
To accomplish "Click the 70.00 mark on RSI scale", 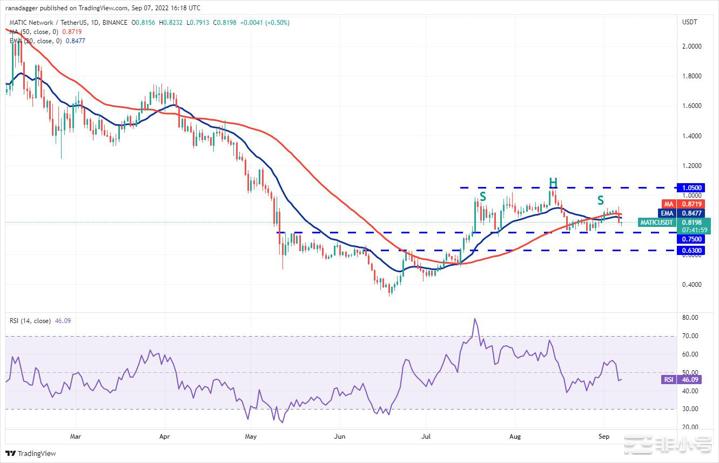I will tap(689, 339).
